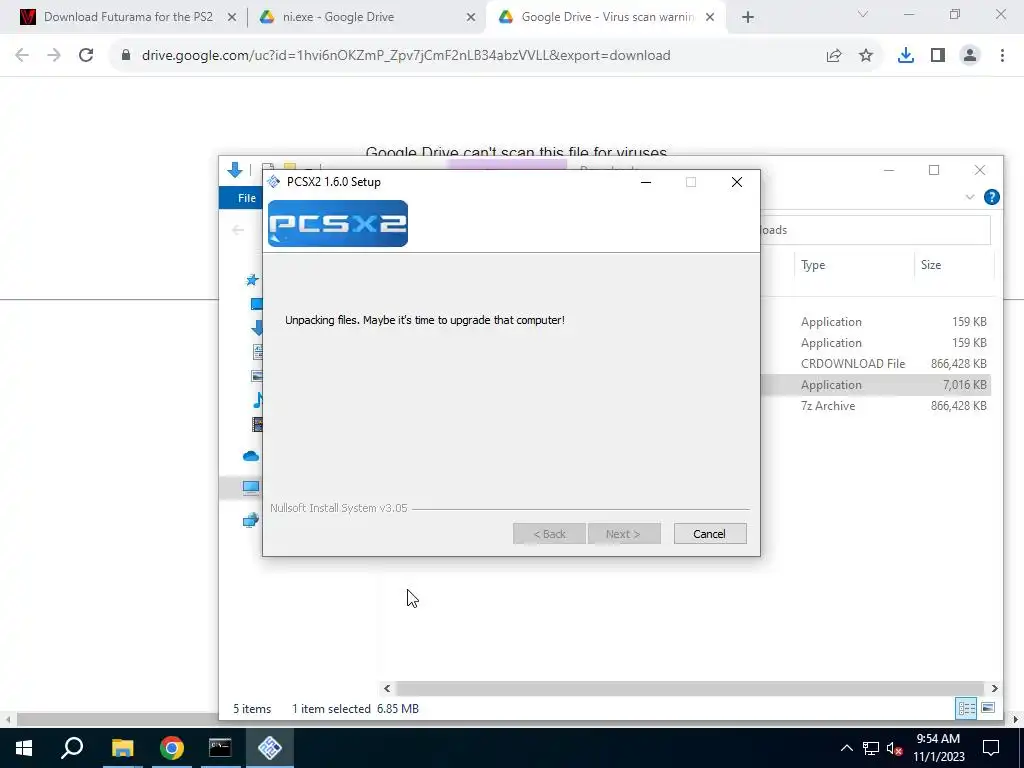
Task: Open Chrome Downloads icon
Action: tap(905, 56)
